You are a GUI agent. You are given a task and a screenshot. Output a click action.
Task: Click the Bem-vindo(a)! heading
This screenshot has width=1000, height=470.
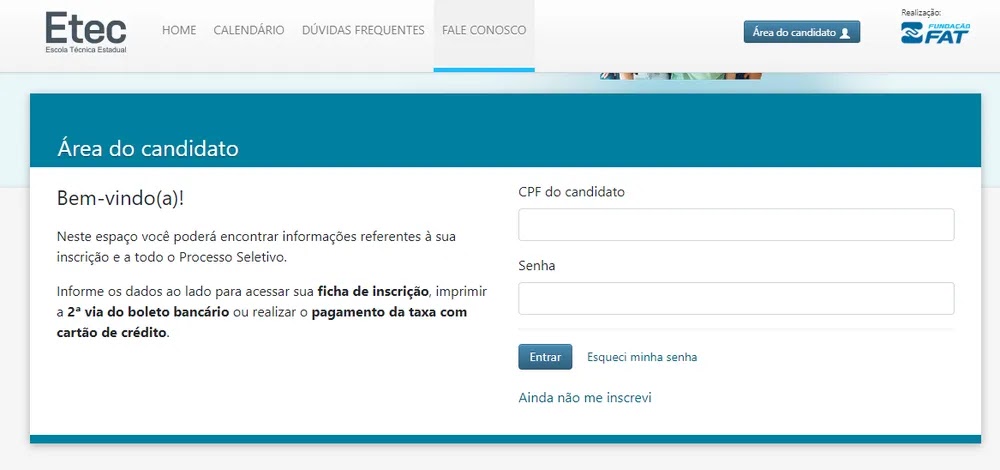121,199
